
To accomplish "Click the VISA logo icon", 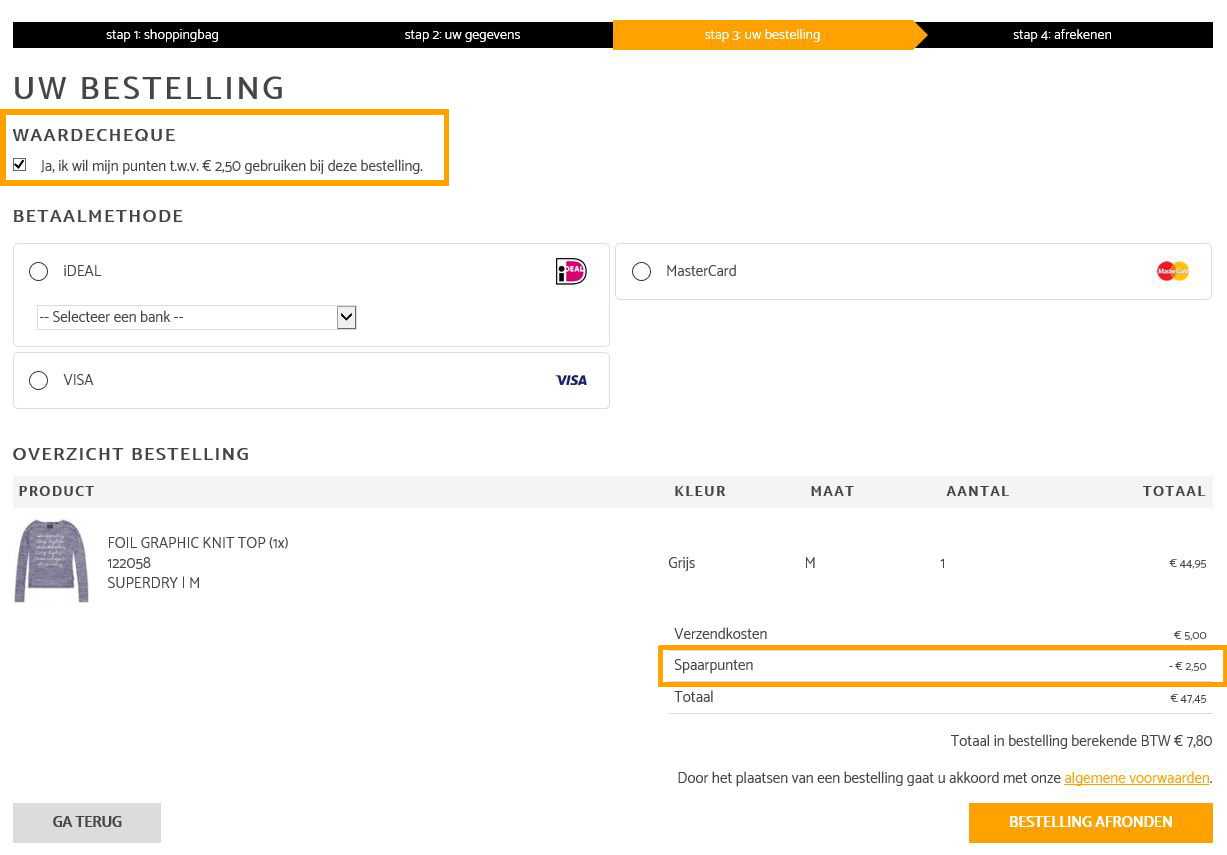I will pos(571,380).
